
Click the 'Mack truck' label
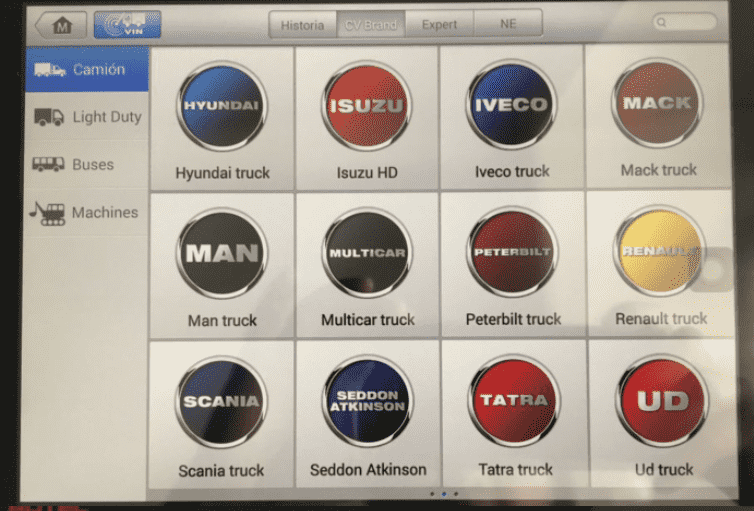(658, 170)
